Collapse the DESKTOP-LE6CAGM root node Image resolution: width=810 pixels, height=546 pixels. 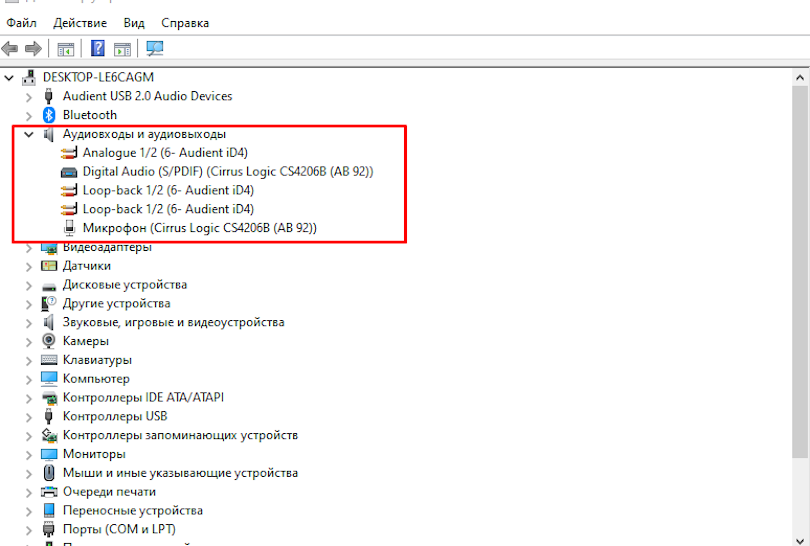[x=9, y=78]
